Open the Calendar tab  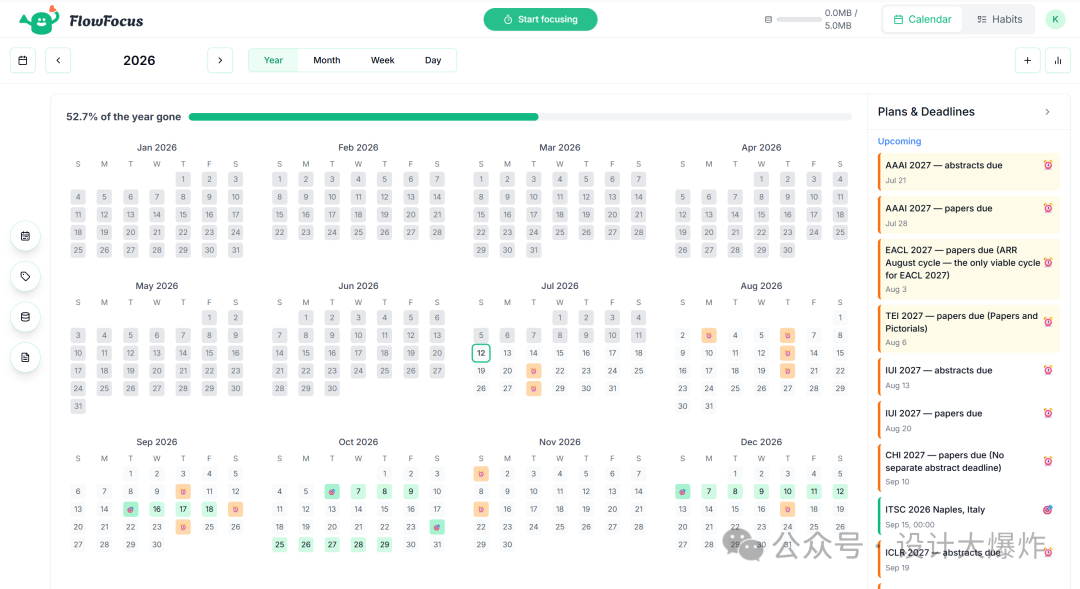922,19
